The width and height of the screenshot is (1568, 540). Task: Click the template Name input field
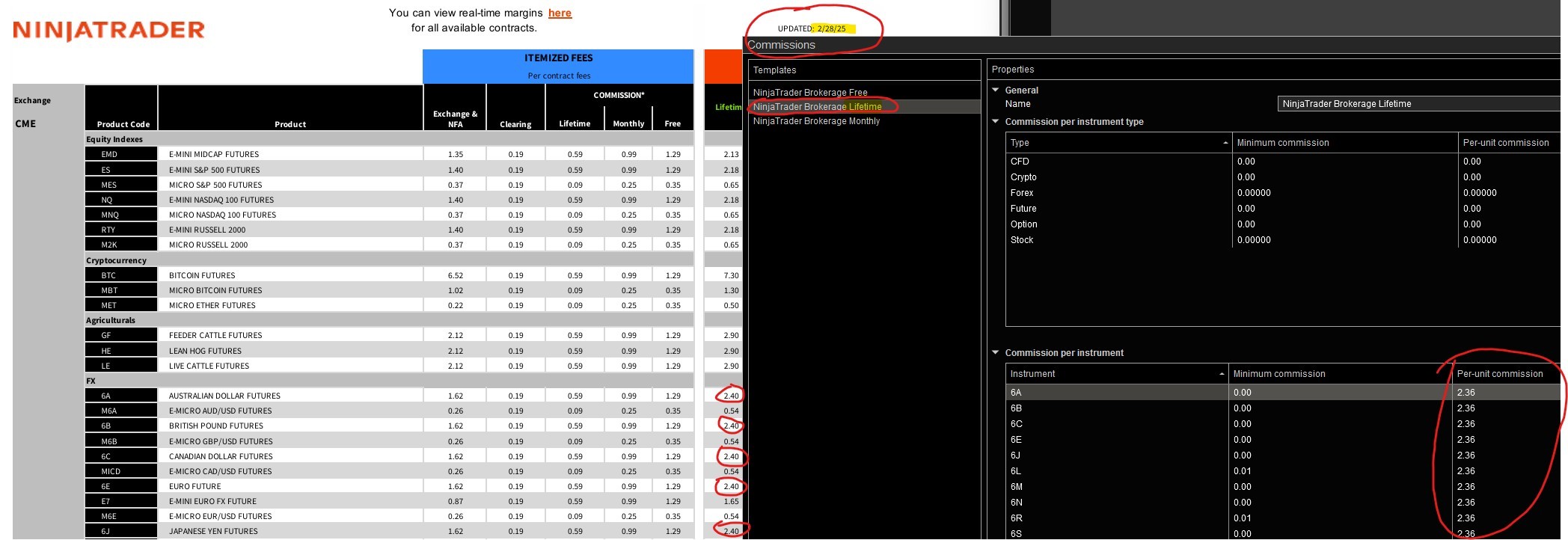pos(1419,104)
